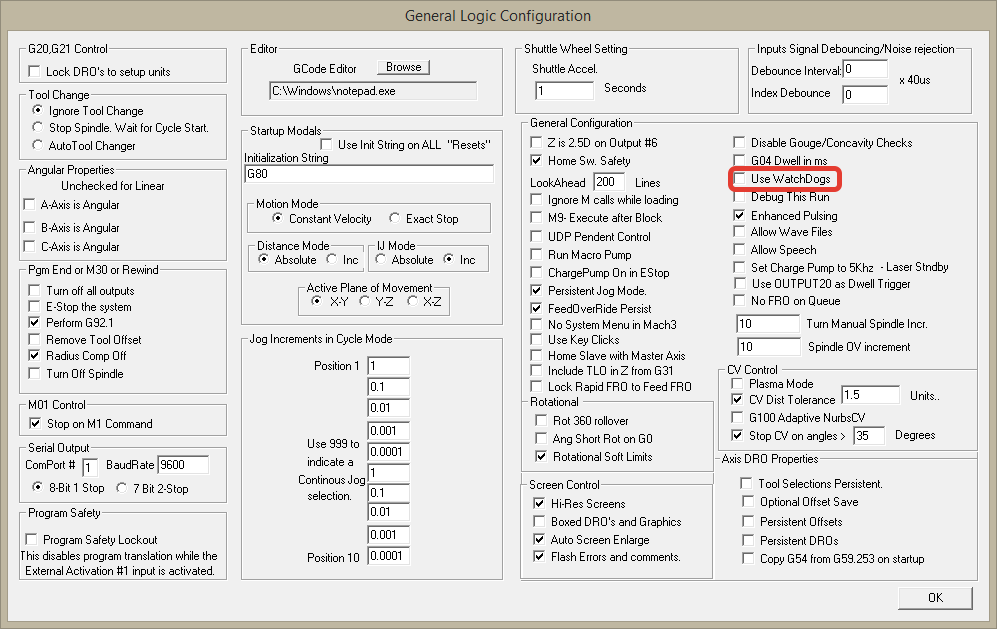This screenshot has width=997, height=629.
Task: Select 8-Bit 1 Stop option
Action: pos(38,487)
